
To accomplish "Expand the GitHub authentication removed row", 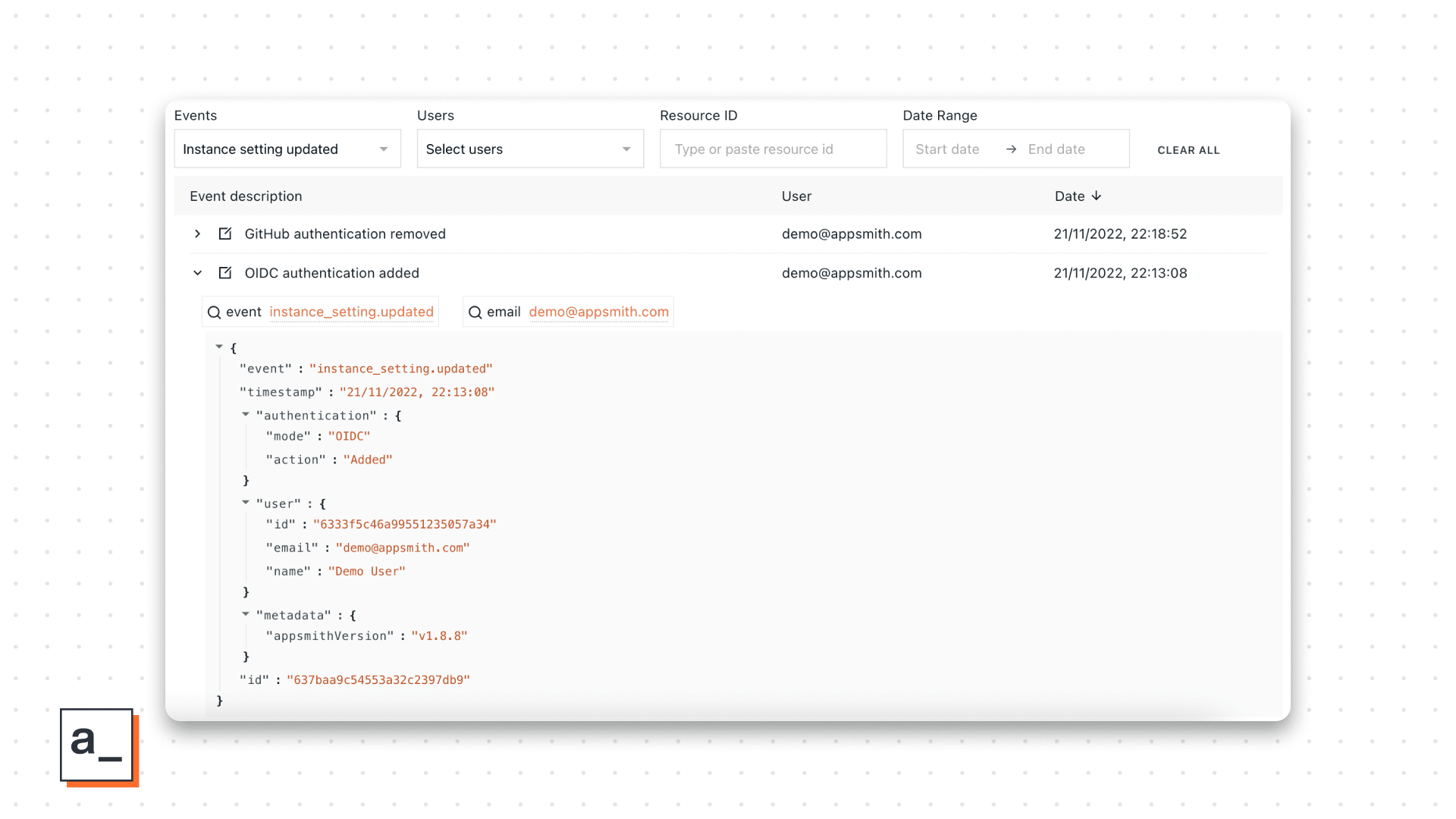I will 198,234.
